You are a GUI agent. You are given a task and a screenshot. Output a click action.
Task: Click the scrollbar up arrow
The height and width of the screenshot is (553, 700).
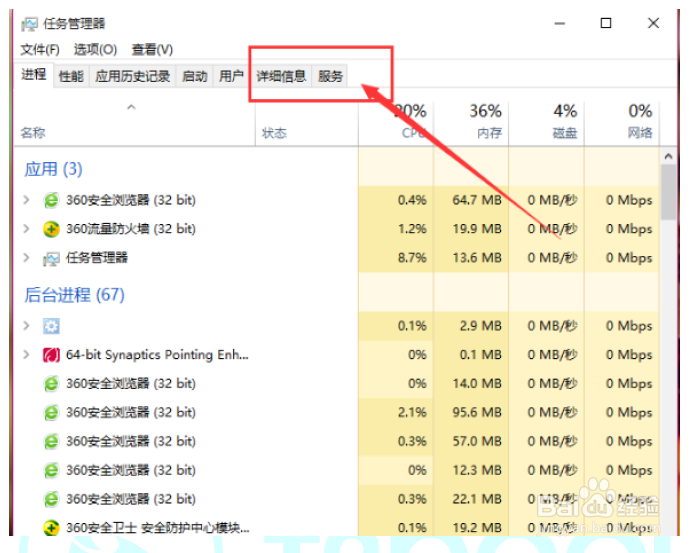click(x=668, y=156)
